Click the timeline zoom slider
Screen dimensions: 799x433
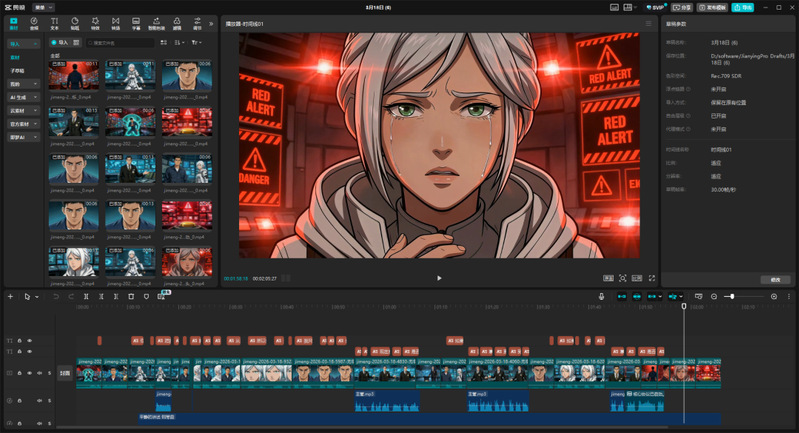(732, 297)
